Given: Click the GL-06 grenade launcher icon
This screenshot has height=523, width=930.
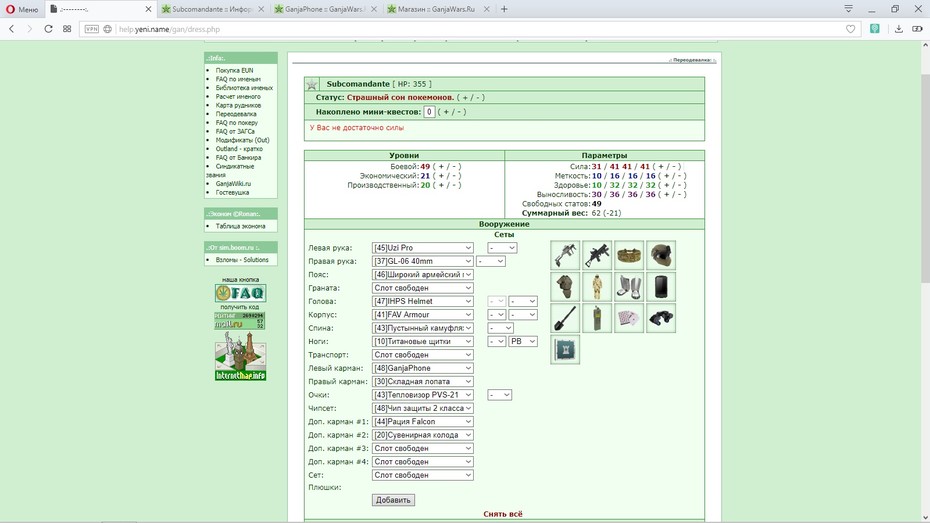Looking at the screenshot, I should coord(597,256).
